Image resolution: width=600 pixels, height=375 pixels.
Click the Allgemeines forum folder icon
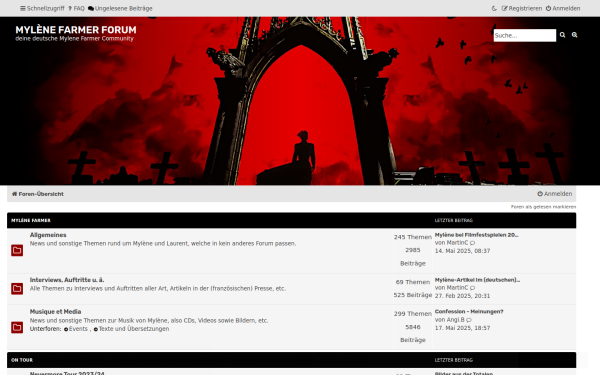pyautogui.click(x=17, y=251)
